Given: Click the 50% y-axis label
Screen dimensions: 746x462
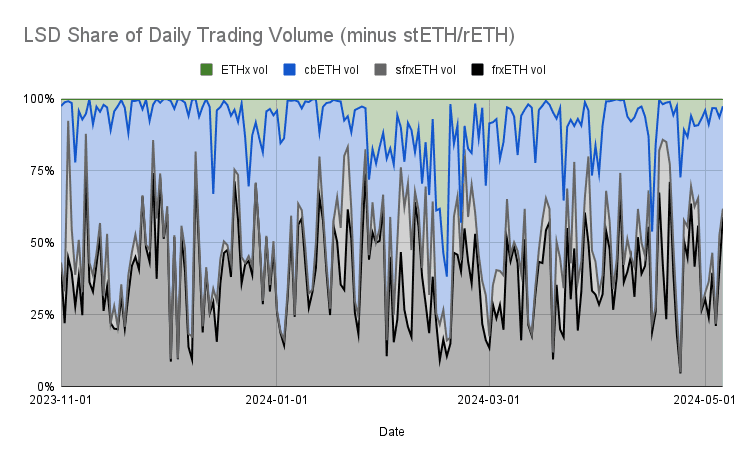Looking at the screenshot, I should (40, 243).
